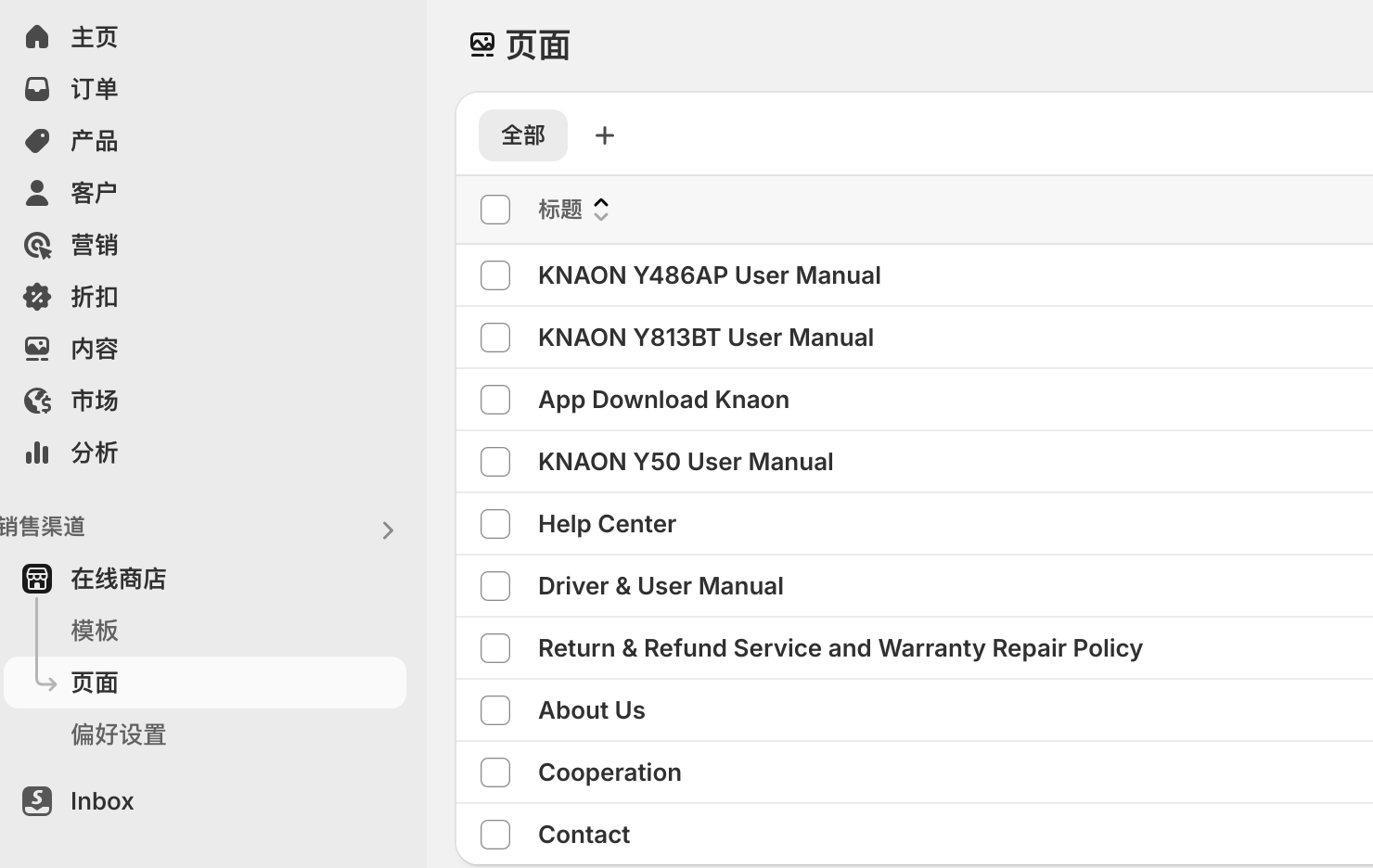Check the KNAON Y486AP User Manual checkbox
1373x868 pixels.
495,275
